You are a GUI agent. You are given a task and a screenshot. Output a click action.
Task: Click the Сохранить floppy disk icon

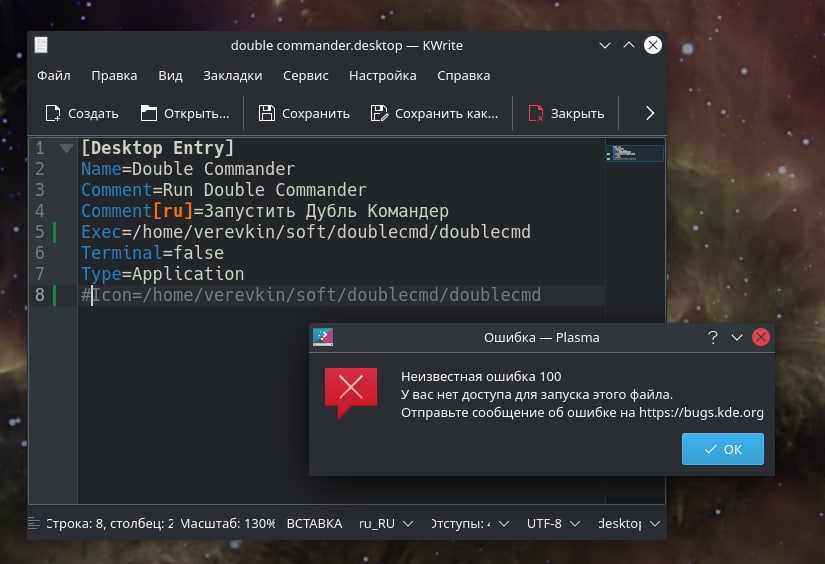pos(267,113)
